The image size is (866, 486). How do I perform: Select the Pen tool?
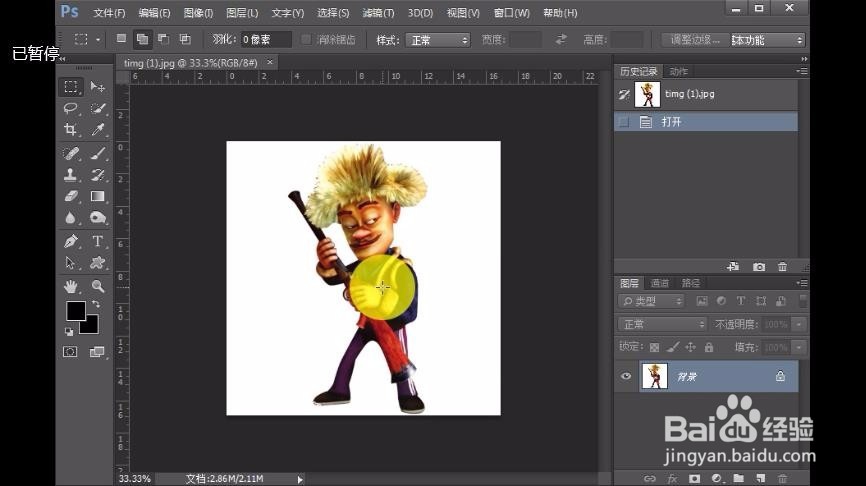70,241
